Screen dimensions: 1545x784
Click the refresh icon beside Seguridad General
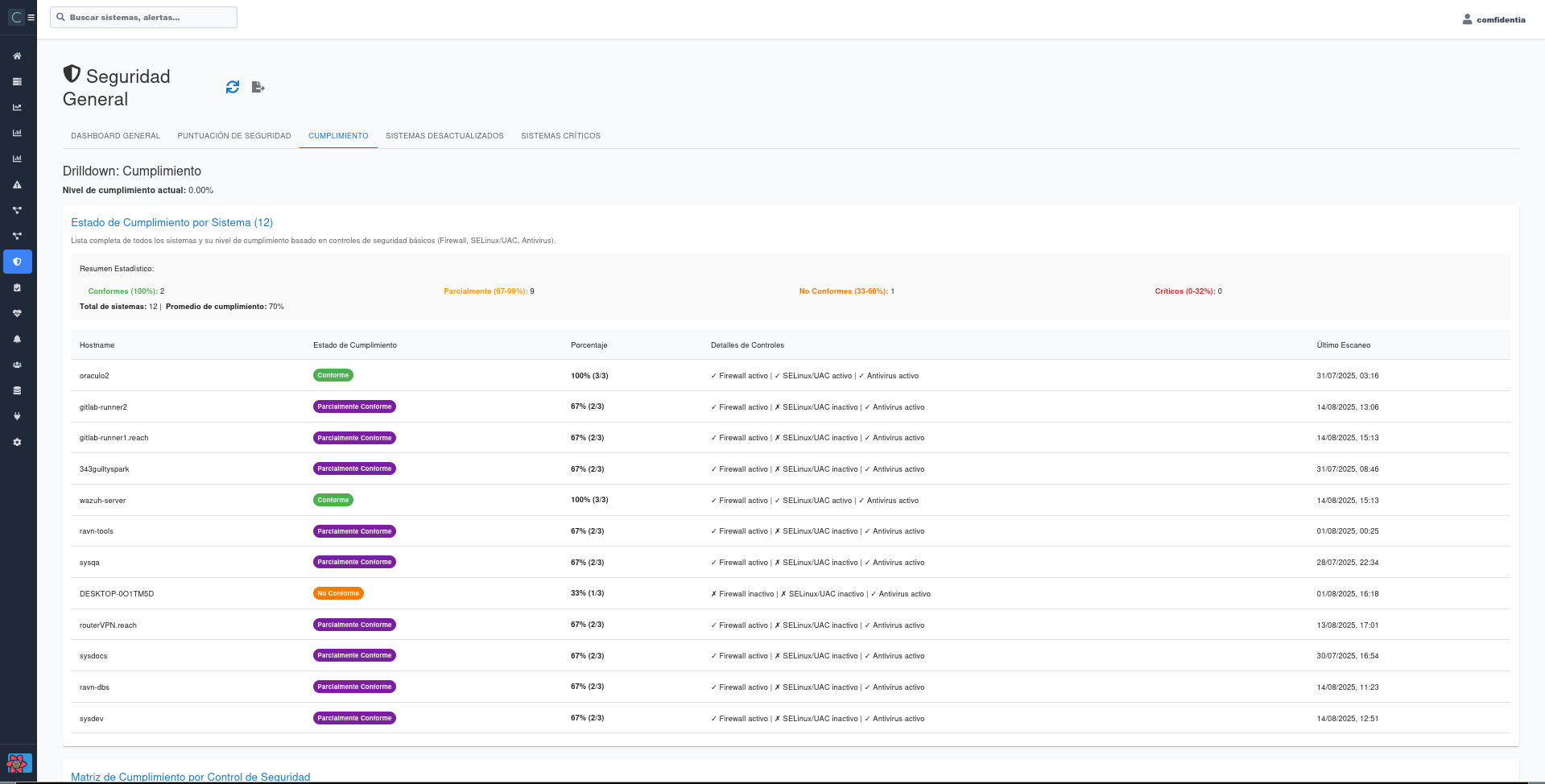pyautogui.click(x=233, y=87)
